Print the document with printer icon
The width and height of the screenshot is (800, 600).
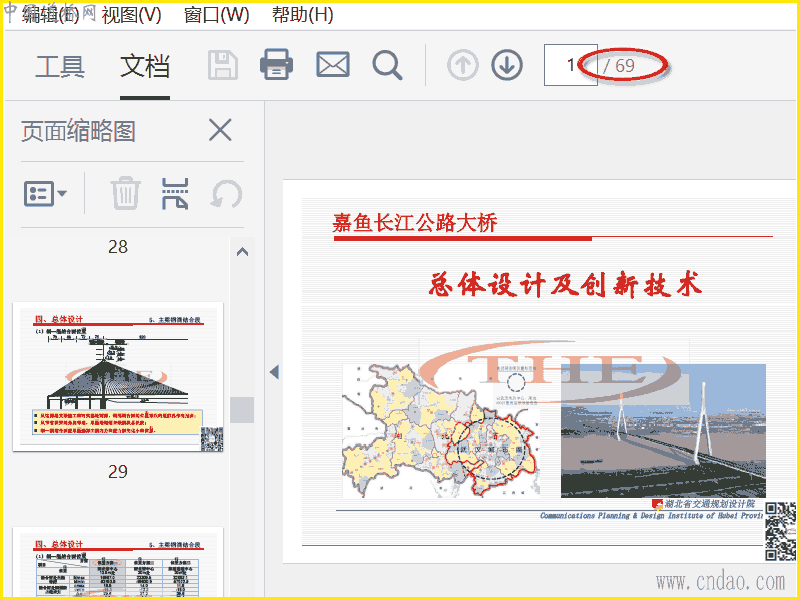coord(276,64)
